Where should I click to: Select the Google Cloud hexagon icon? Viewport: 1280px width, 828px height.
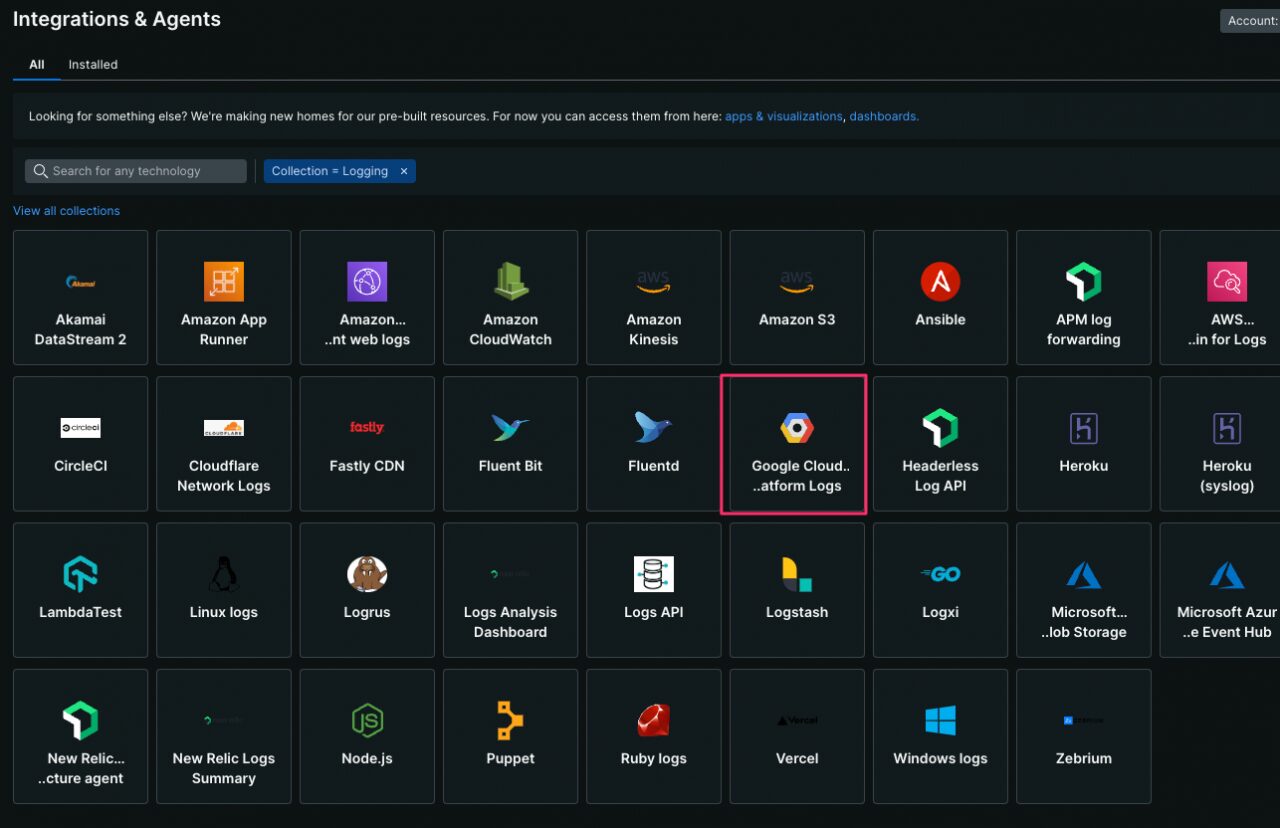797,428
